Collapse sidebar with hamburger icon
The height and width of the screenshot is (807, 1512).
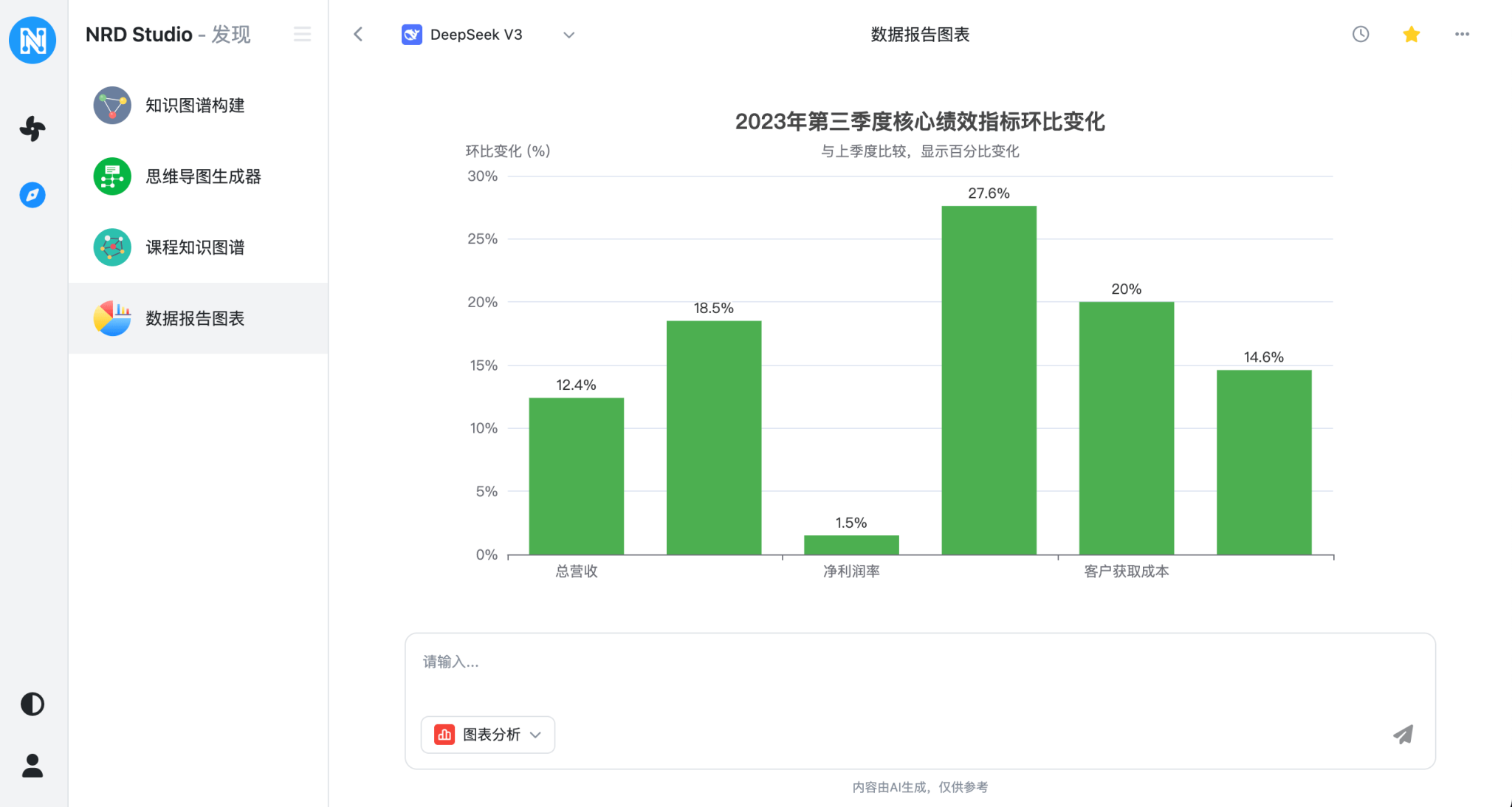coord(302,34)
